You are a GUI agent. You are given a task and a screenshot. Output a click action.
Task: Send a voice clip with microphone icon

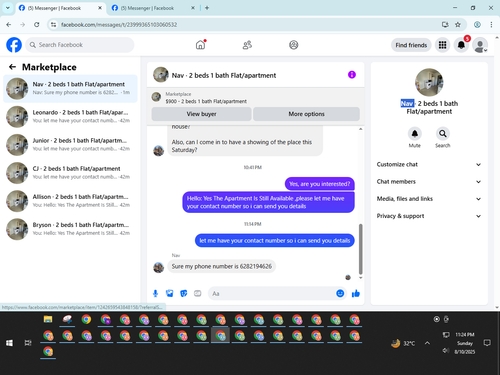(x=155, y=293)
